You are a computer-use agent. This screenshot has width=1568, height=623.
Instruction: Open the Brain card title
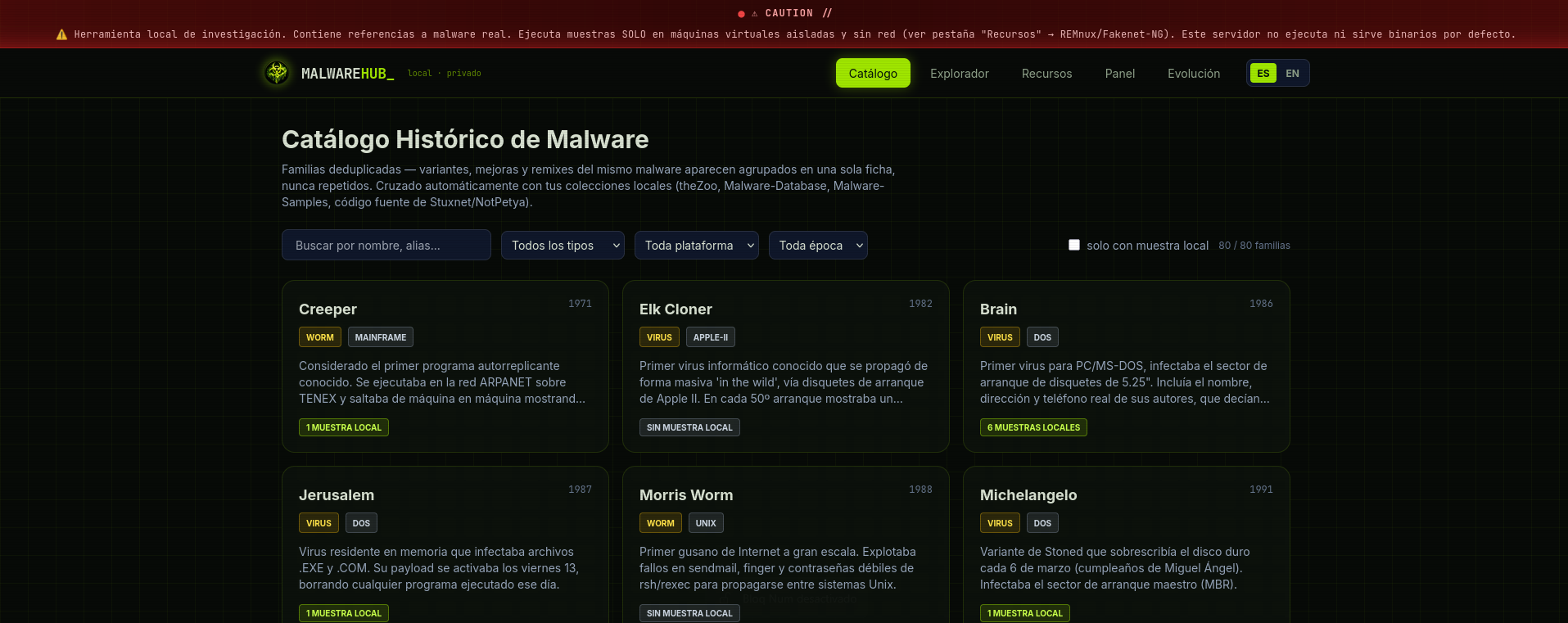pos(998,309)
